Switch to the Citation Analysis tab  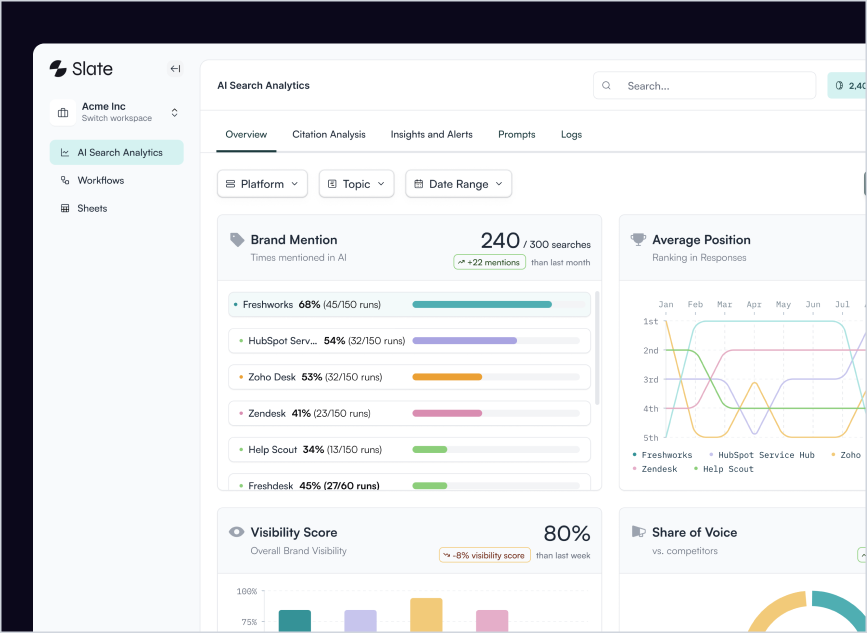tap(329, 134)
